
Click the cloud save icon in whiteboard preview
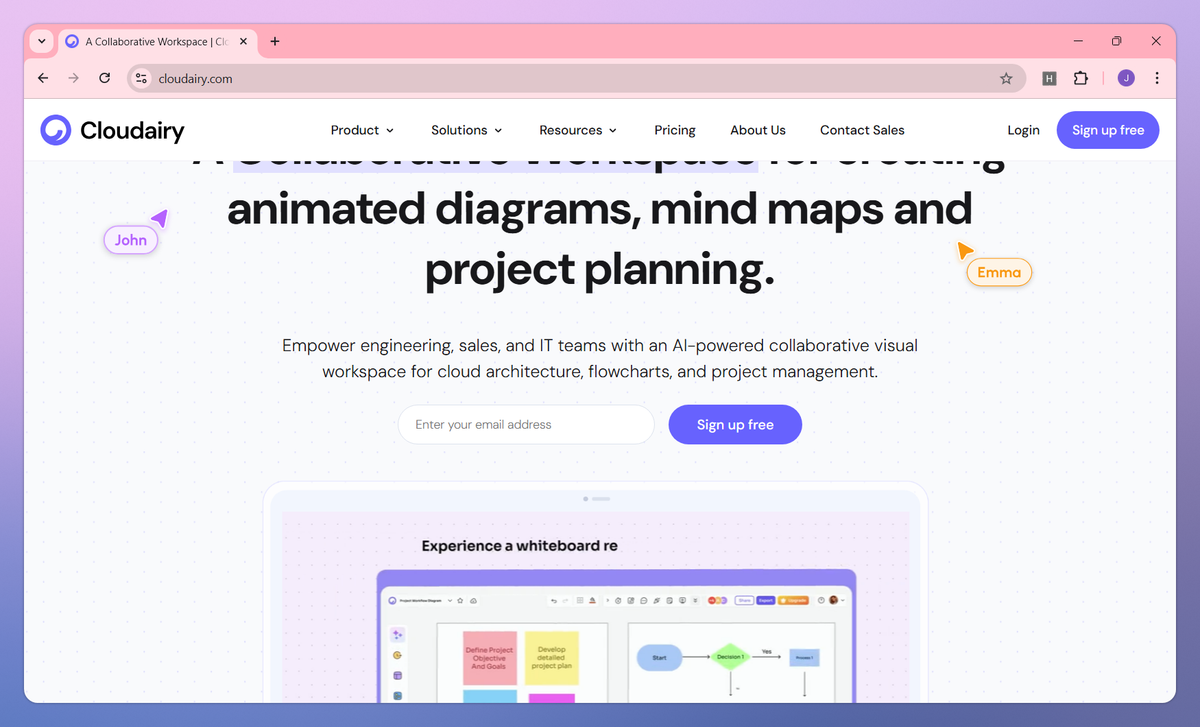[x=474, y=600]
